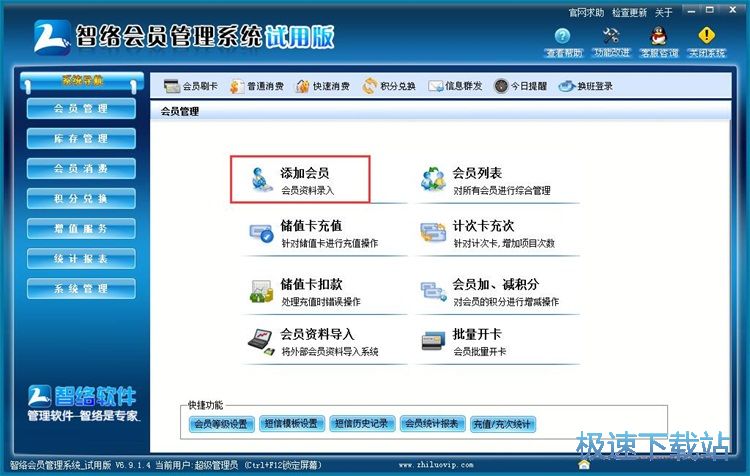The width and height of the screenshot is (750, 476).
Task: Click the 会员批量开卡 description text
Action: coord(480,352)
